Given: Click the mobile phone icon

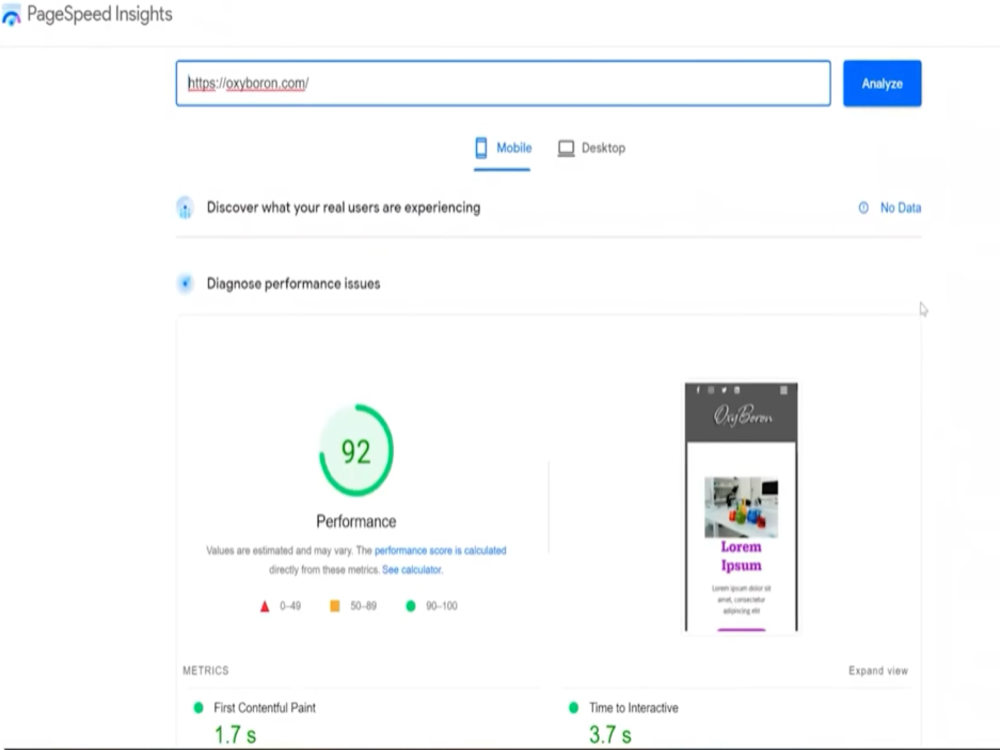Looking at the screenshot, I should (481, 148).
